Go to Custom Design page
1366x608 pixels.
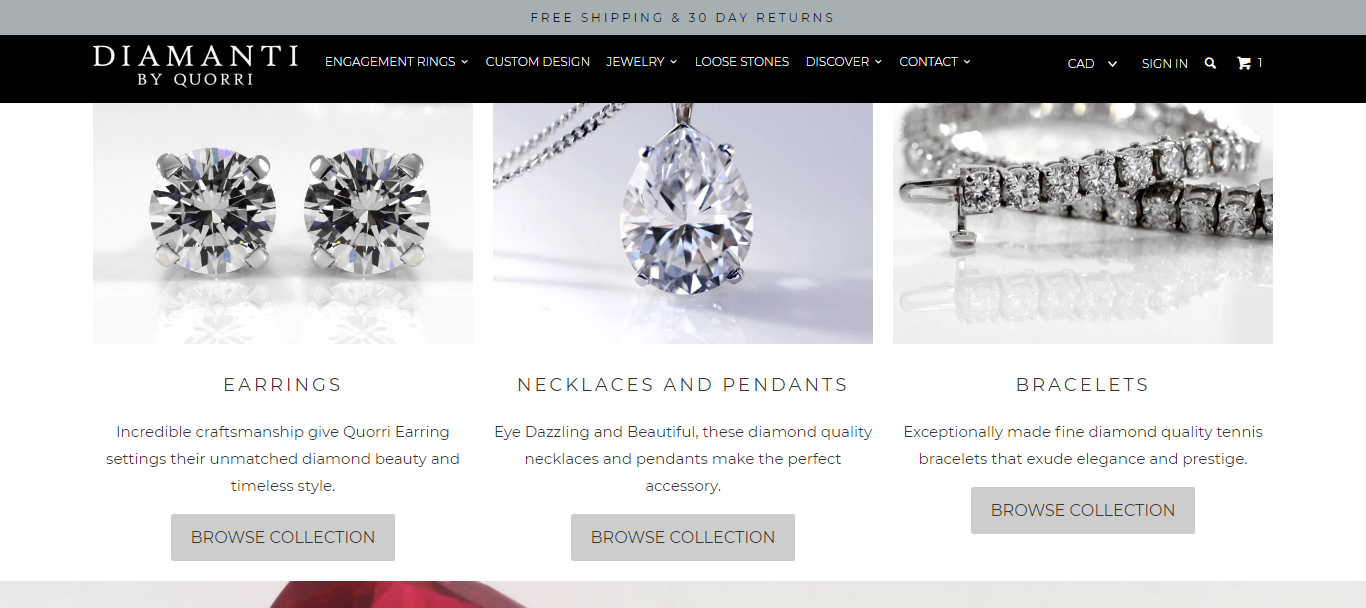coord(538,62)
